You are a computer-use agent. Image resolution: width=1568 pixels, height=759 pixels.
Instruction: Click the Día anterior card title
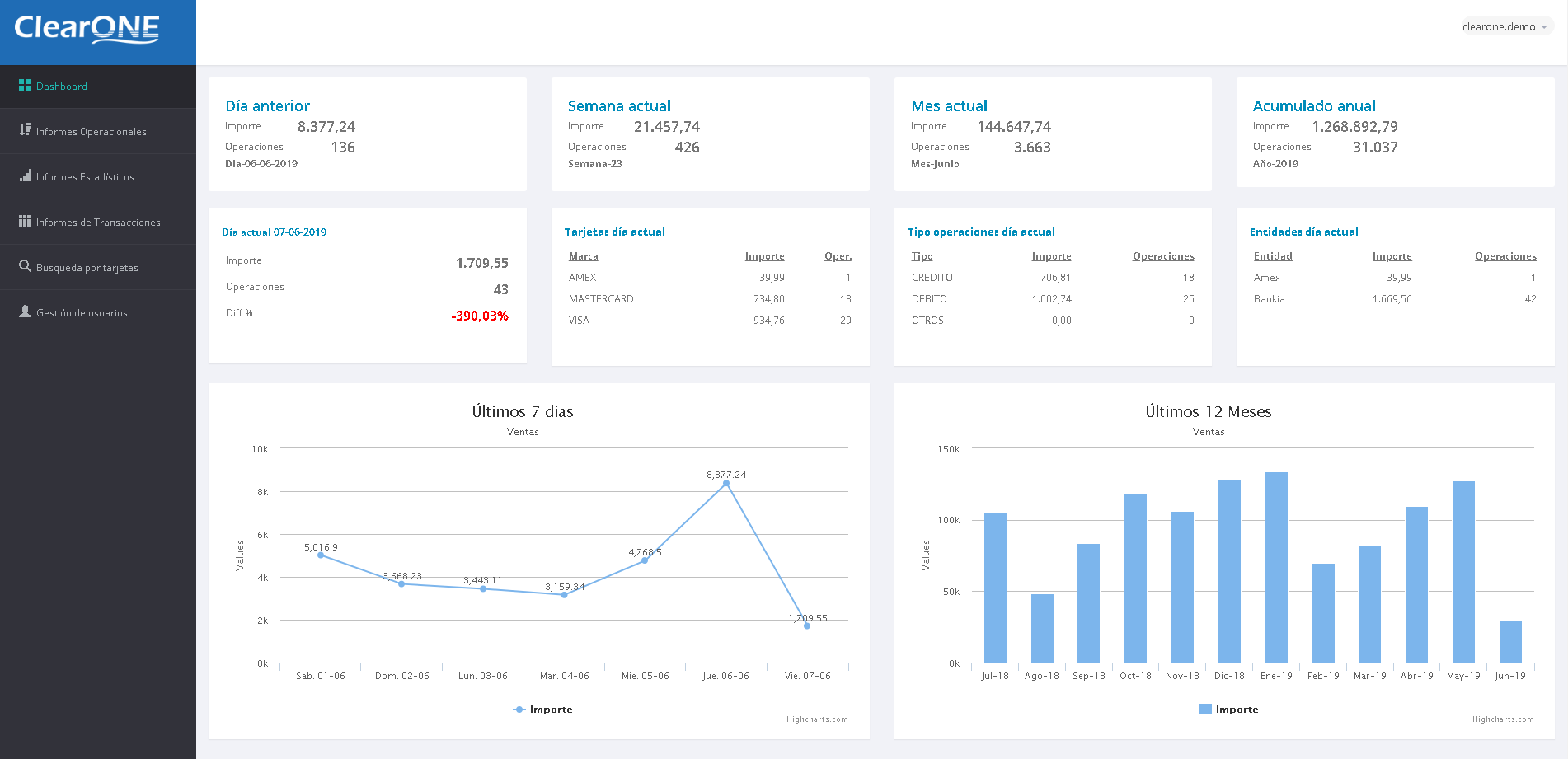267,105
